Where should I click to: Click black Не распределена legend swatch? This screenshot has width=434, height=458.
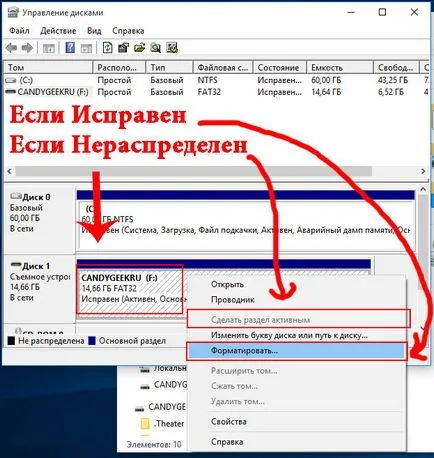(x=11, y=341)
